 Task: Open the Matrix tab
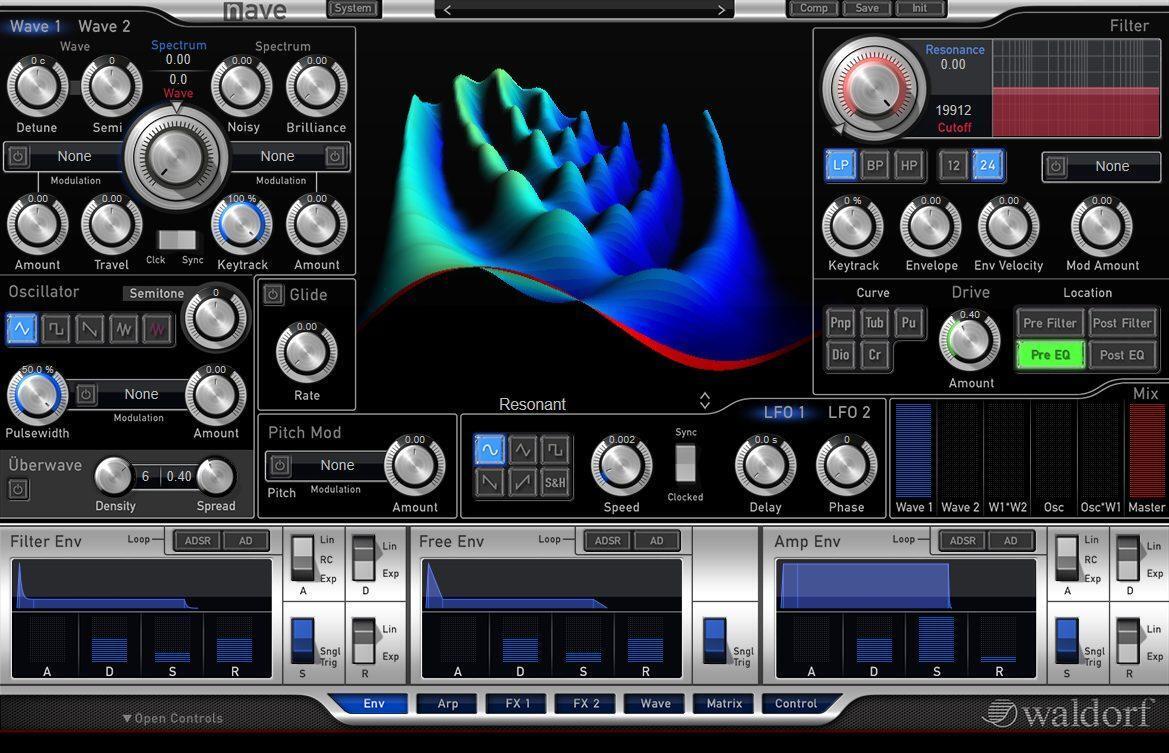click(724, 704)
